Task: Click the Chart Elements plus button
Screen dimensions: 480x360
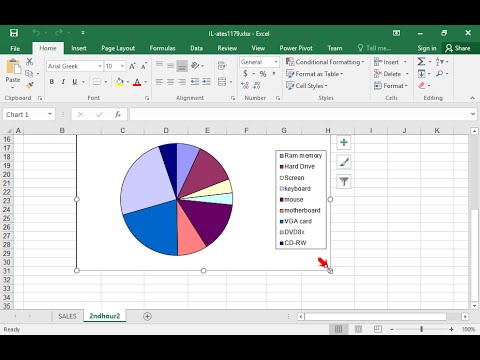Action: pos(344,143)
